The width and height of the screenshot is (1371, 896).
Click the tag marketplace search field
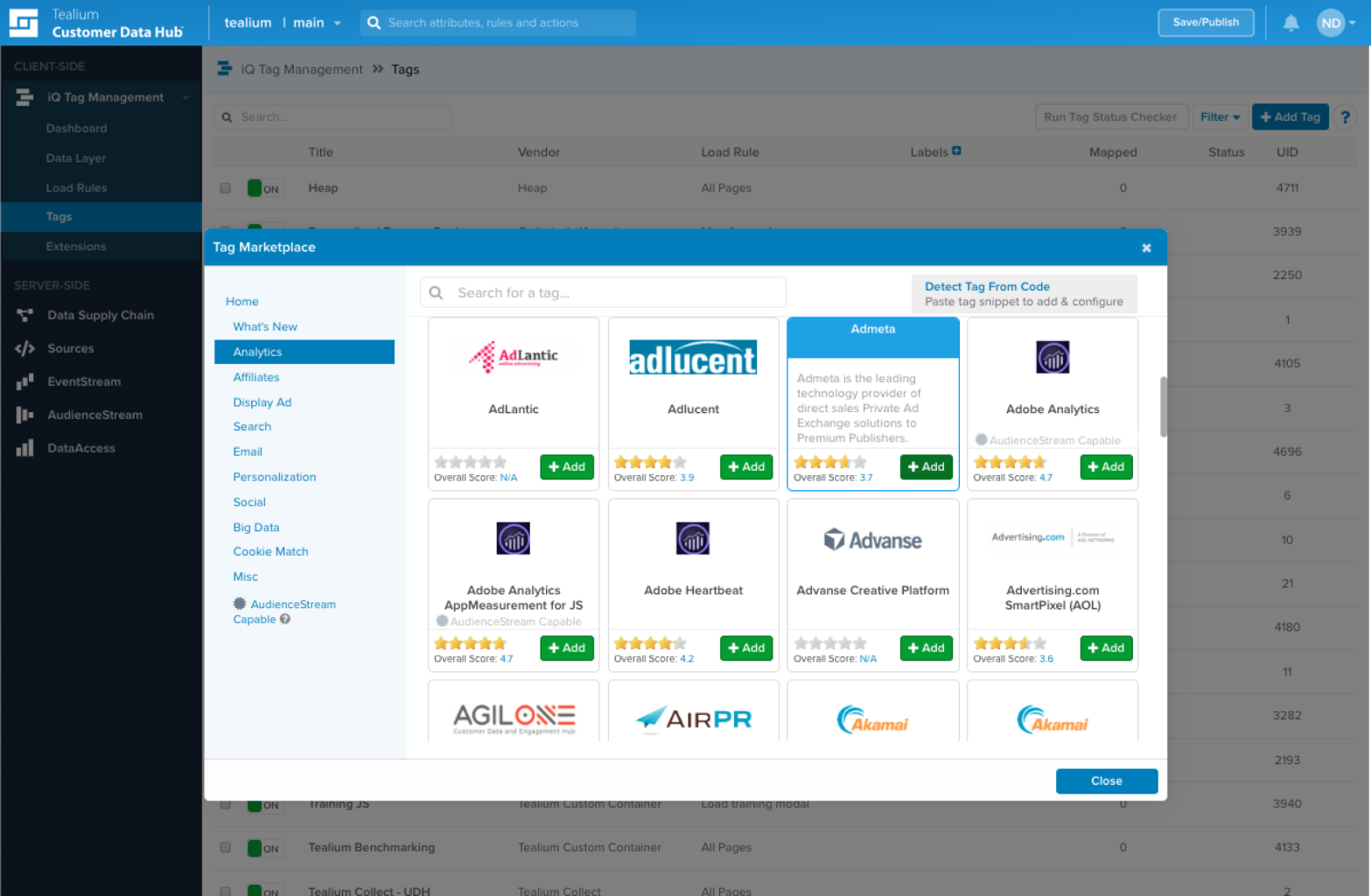tap(604, 292)
